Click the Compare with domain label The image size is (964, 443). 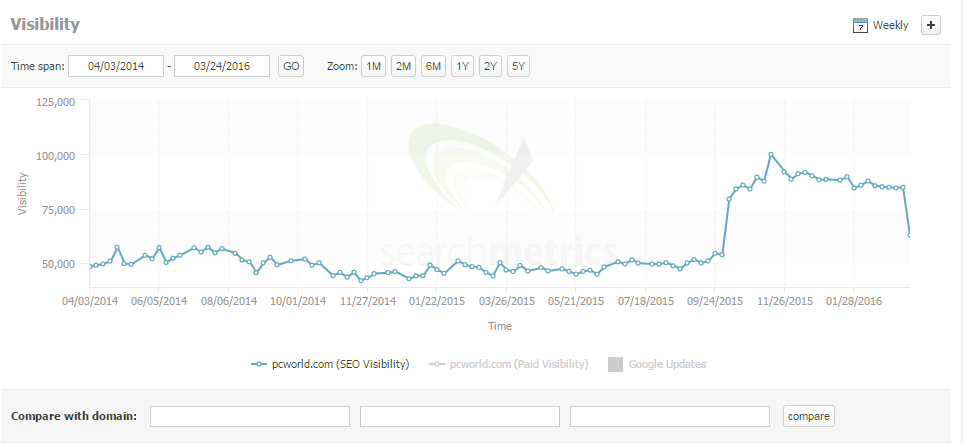pyautogui.click(x=74, y=416)
